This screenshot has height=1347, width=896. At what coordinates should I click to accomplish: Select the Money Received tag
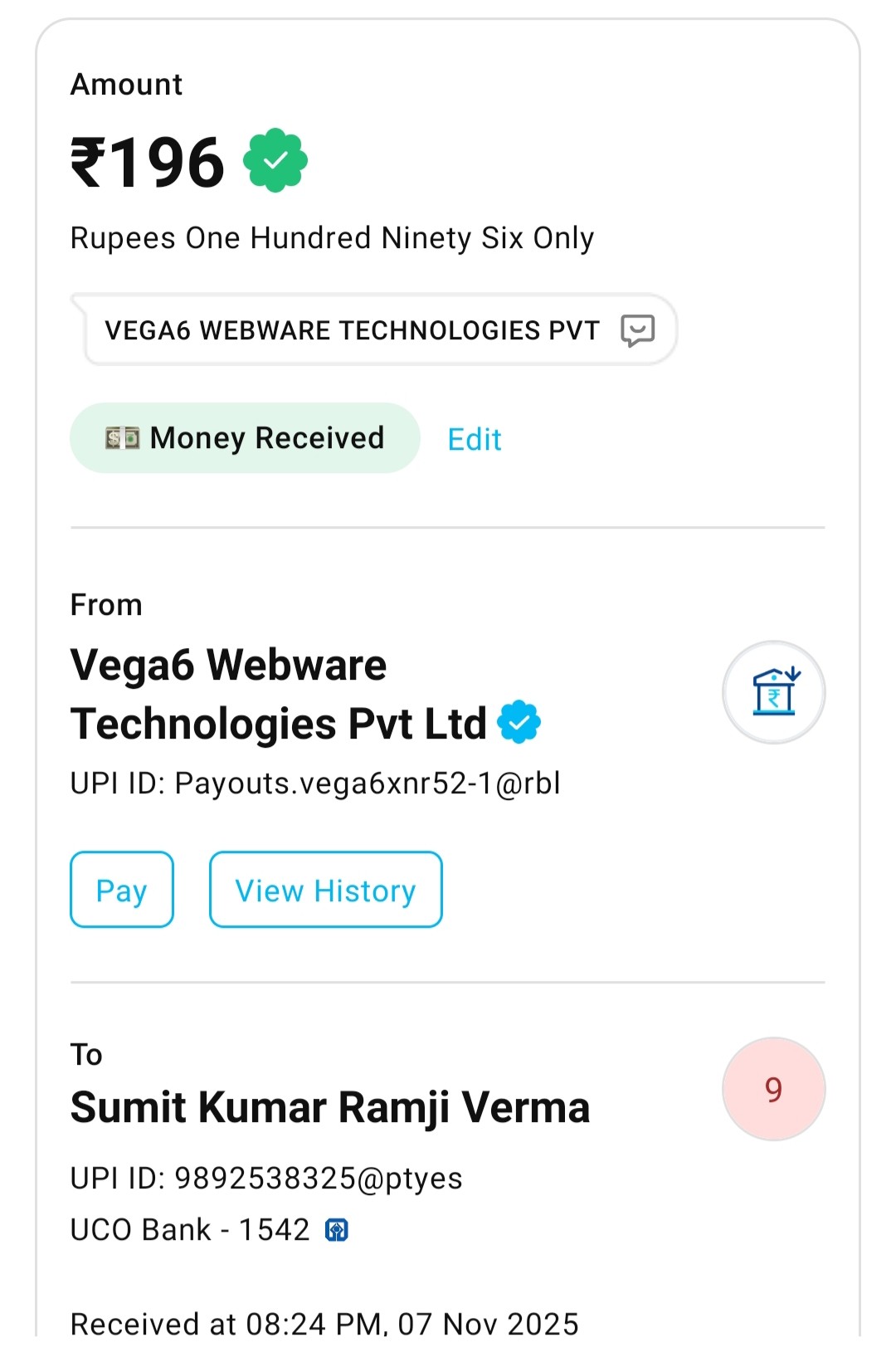[x=245, y=438]
